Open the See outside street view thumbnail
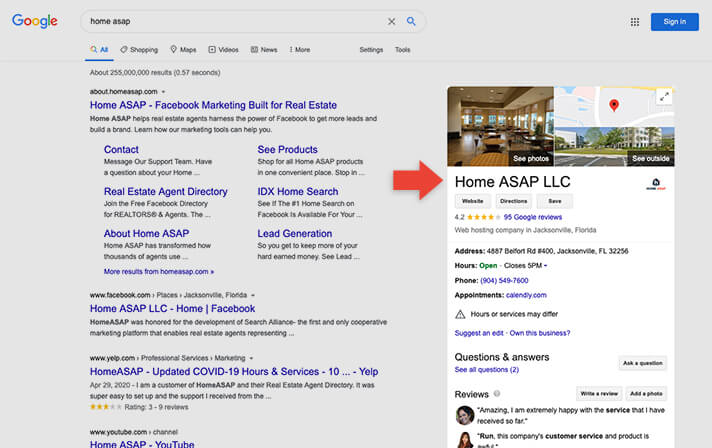The height and width of the screenshot is (448, 712). [x=614, y=147]
